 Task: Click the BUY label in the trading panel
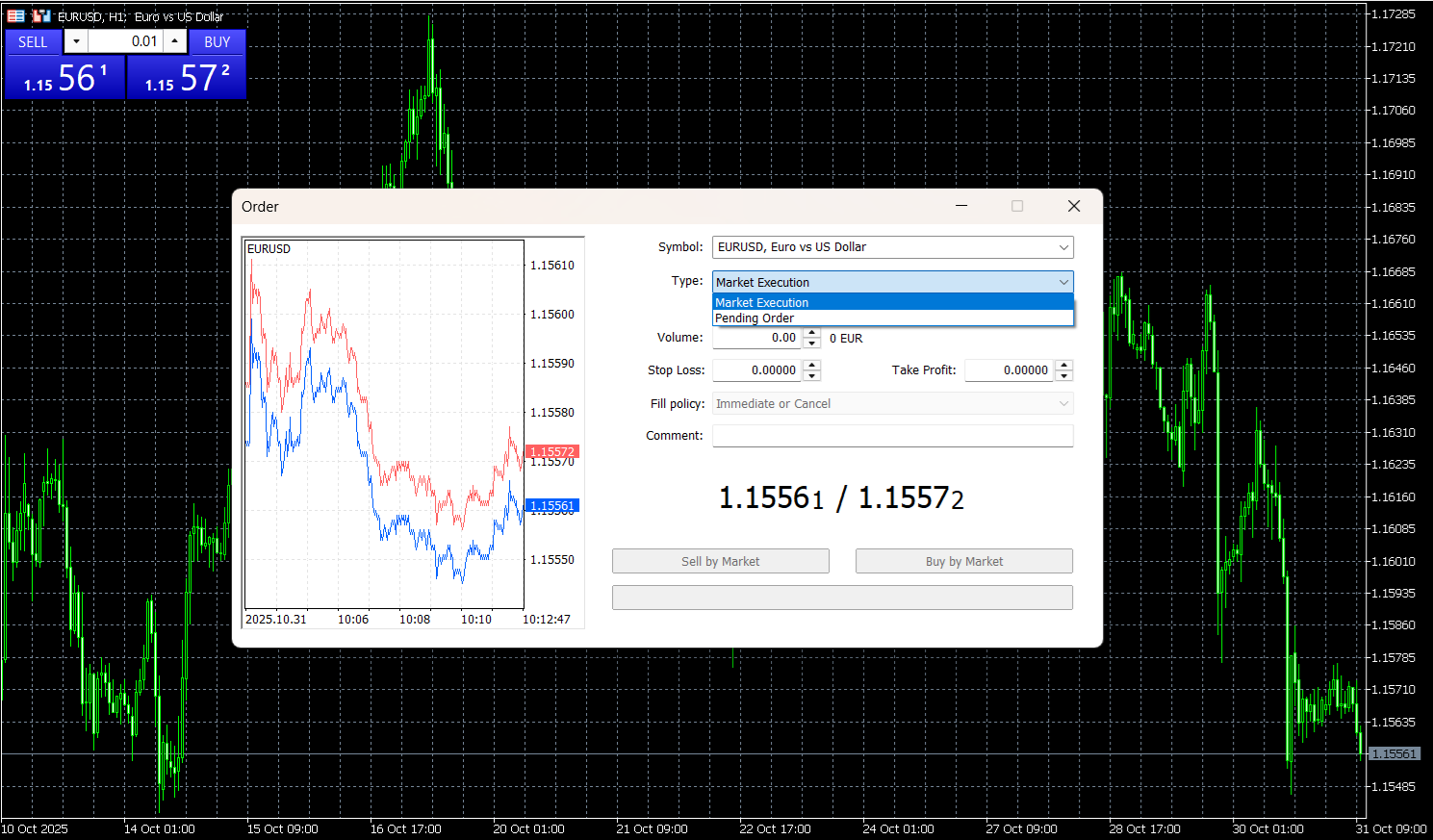(x=218, y=42)
